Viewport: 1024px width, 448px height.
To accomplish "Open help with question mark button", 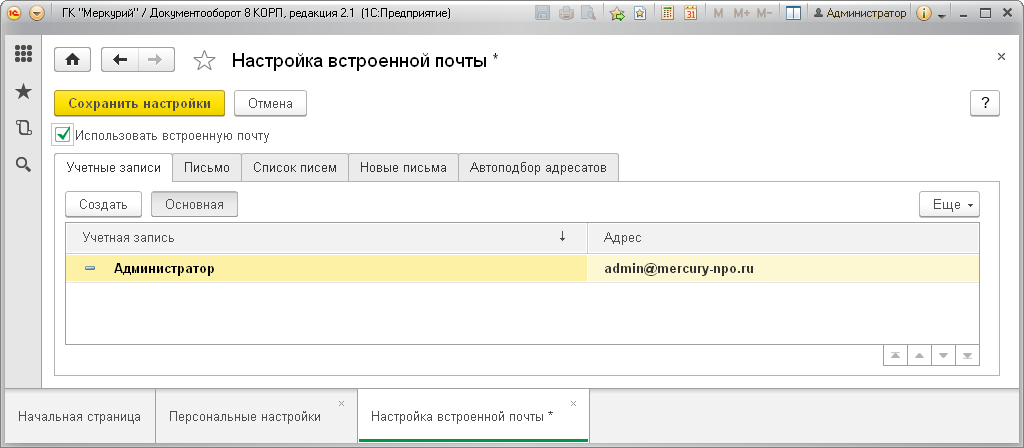I will click(x=985, y=103).
